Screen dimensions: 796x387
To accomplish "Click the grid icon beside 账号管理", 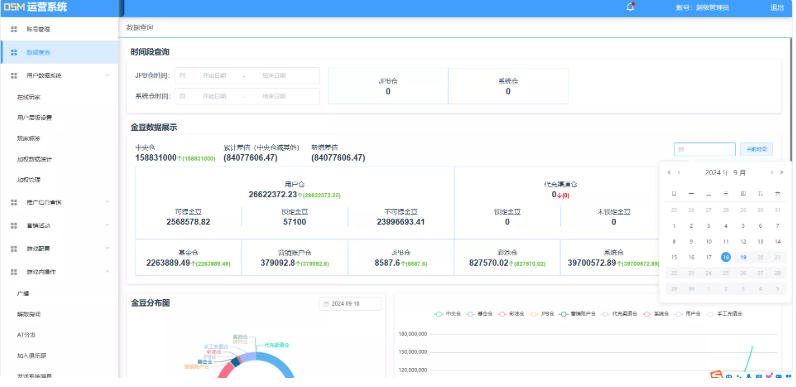I will 14,29.
